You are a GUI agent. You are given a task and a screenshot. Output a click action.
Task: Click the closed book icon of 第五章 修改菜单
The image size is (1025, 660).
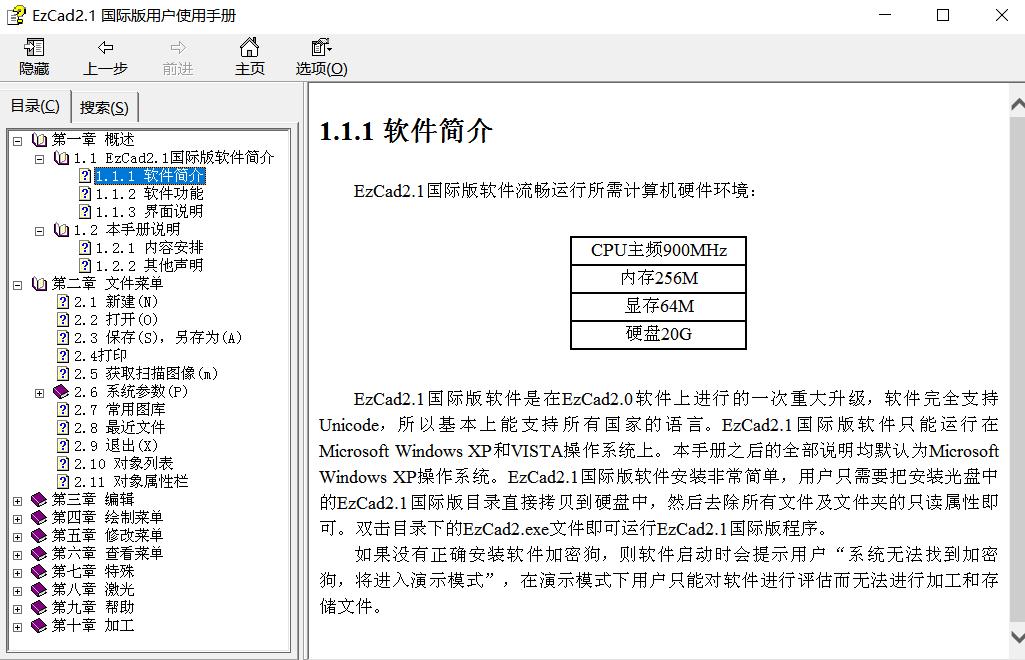[x=39, y=536]
